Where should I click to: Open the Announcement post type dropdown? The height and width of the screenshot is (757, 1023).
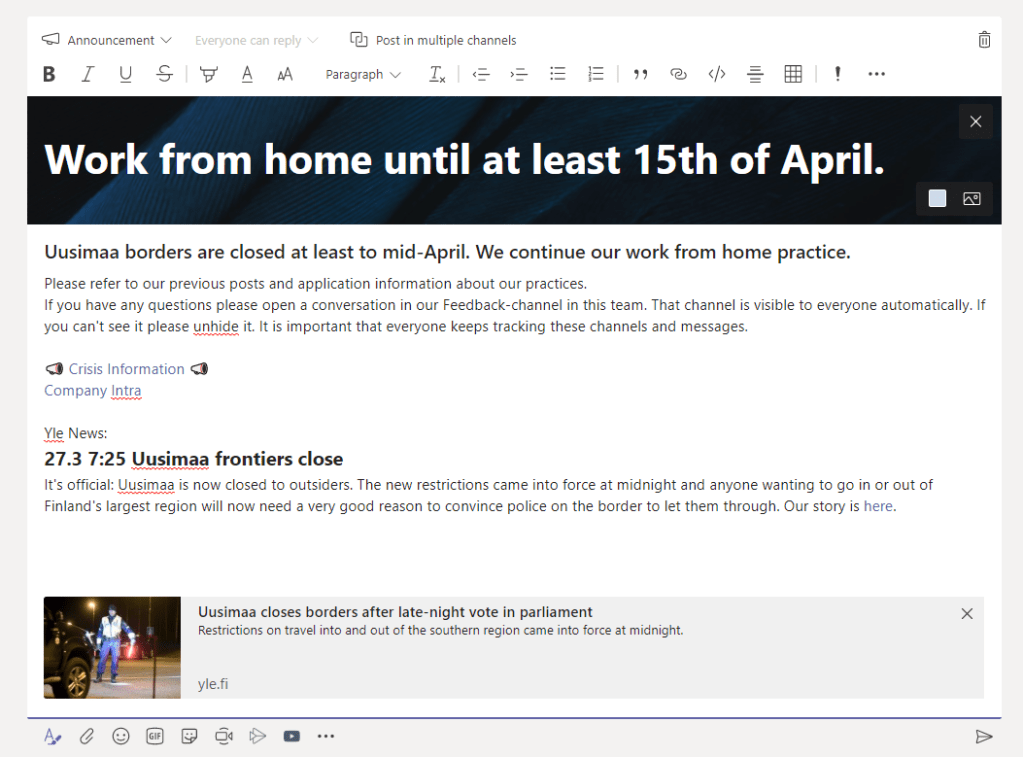click(x=107, y=40)
